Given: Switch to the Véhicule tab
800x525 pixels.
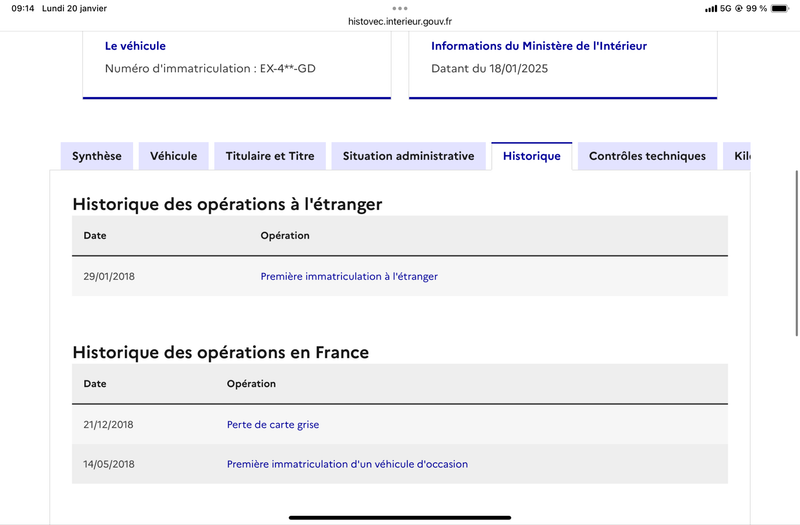Looking at the screenshot, I should coord(173,156).
